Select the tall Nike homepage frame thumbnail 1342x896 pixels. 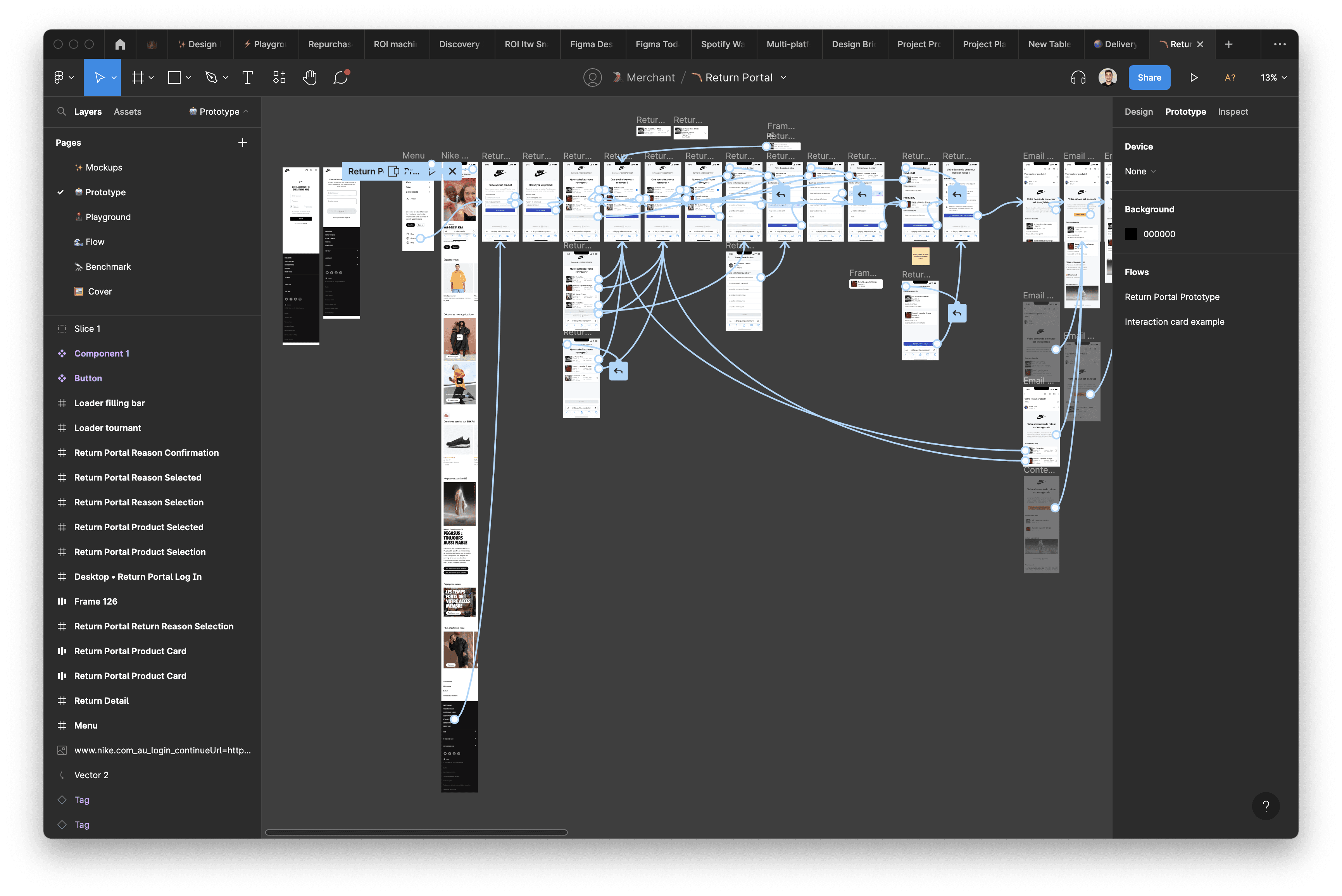coord(459,477)
